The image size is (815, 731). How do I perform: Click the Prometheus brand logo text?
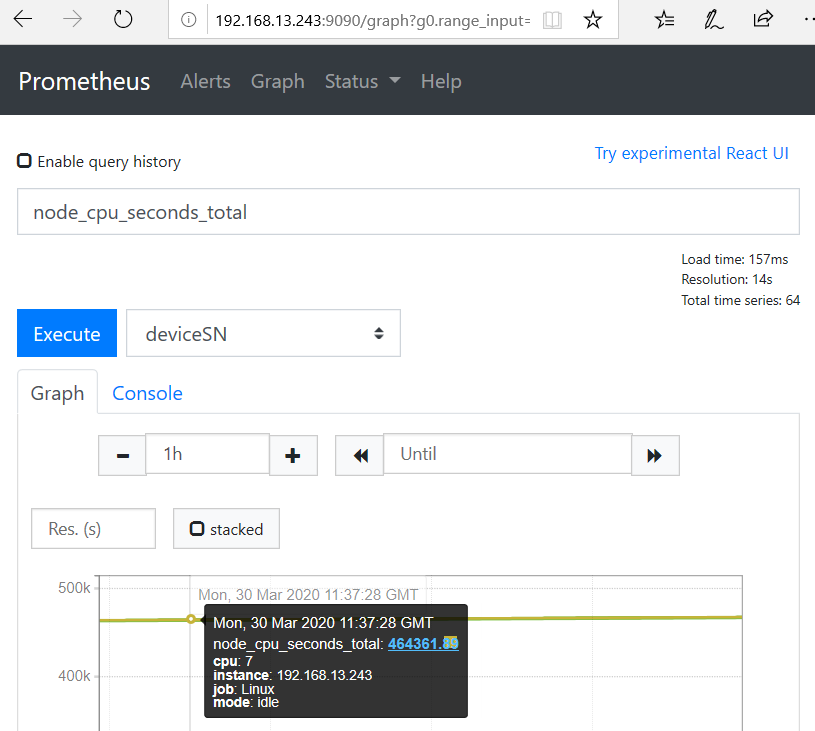tap(84, 81)
